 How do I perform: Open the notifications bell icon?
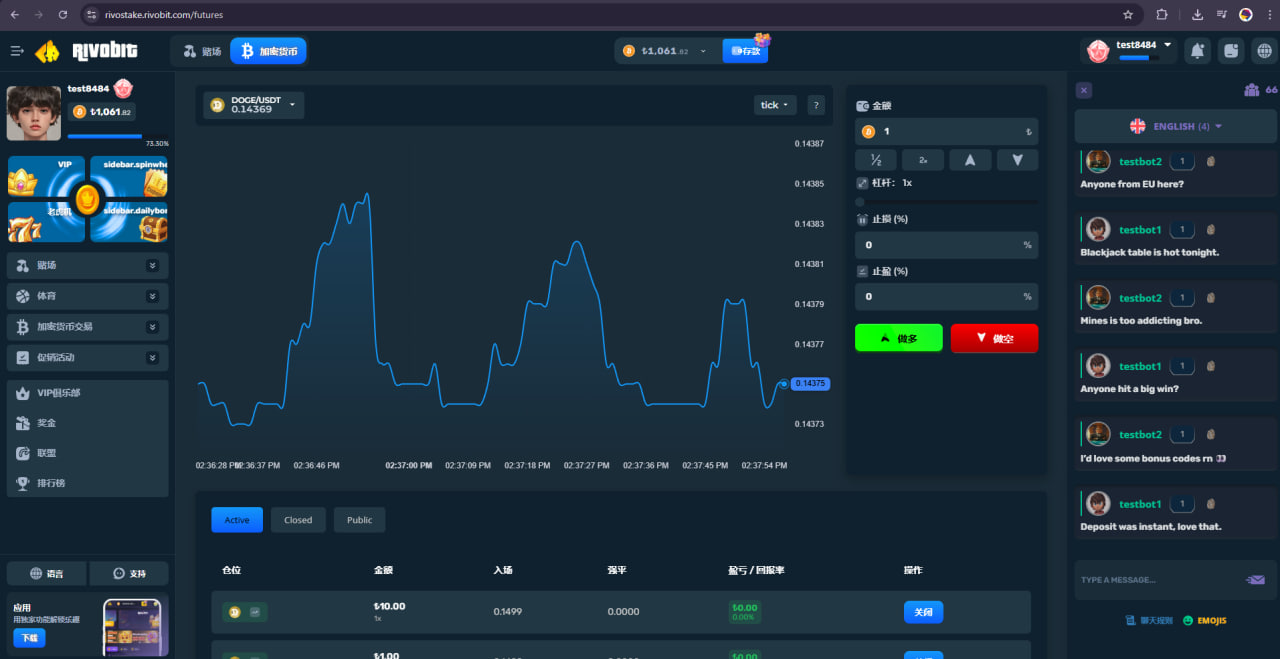1196,50
